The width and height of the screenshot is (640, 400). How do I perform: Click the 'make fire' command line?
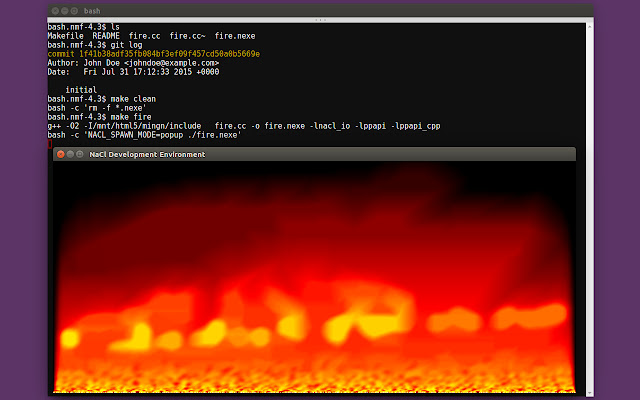(99, 117)
